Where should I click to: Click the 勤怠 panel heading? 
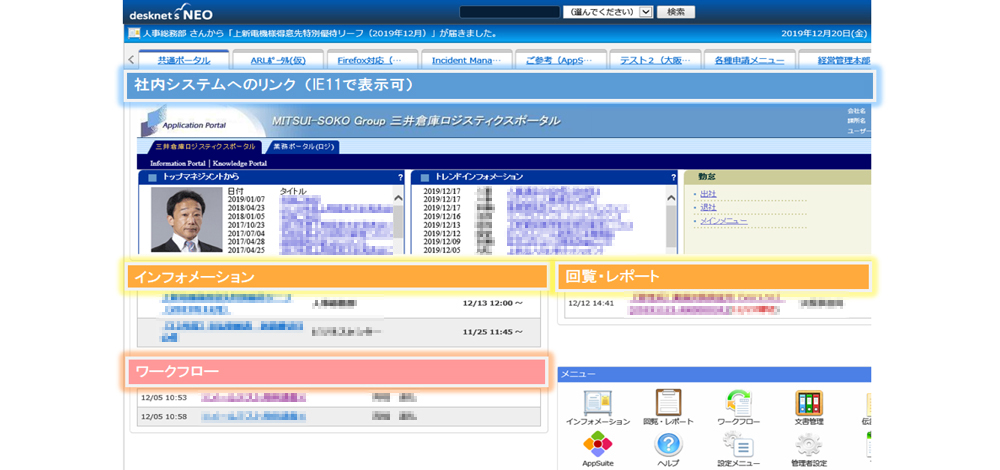707,177
